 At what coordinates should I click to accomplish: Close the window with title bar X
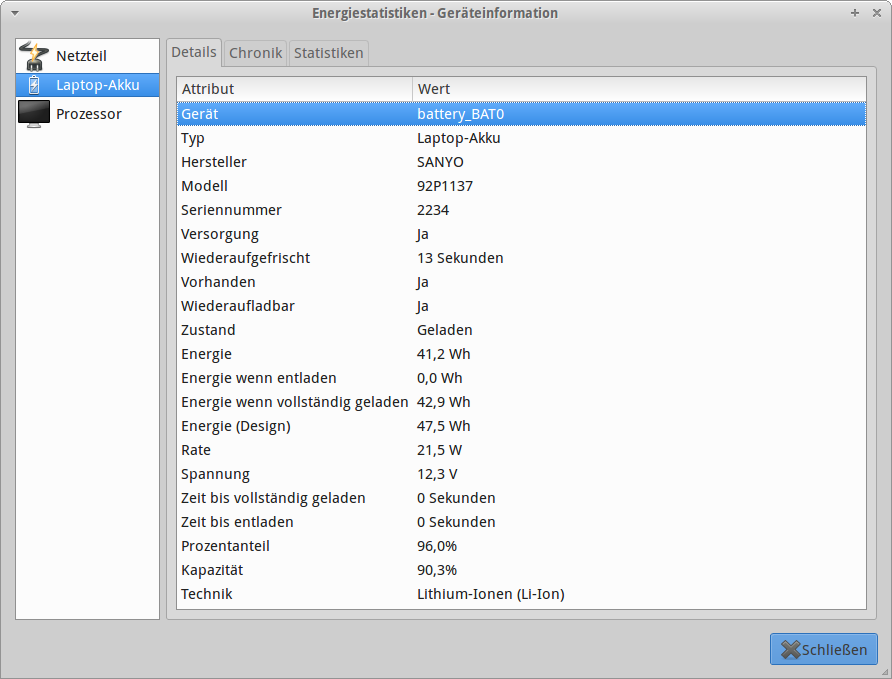[875, 13]
